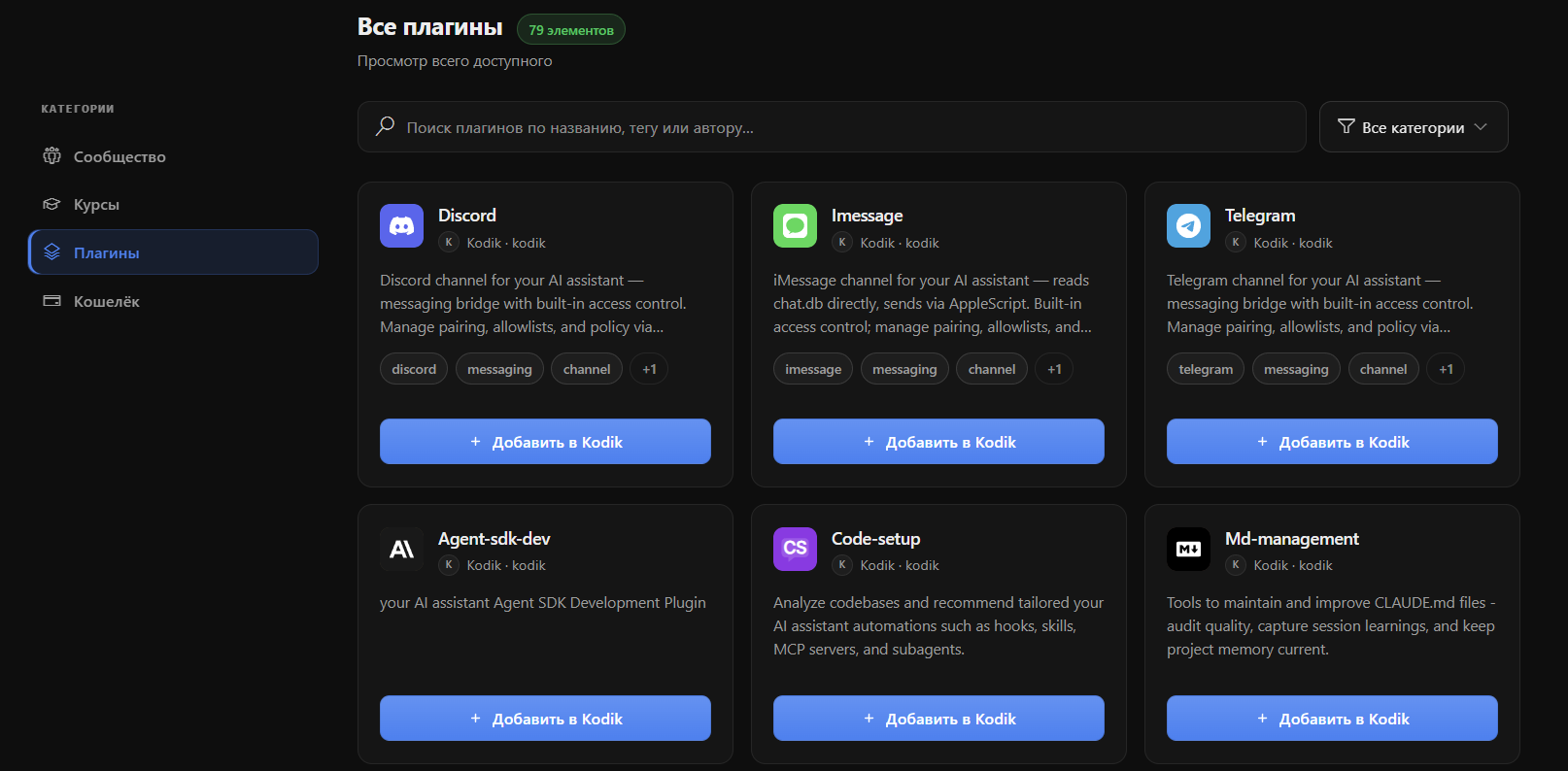Open the Discord plugin title

click(x=467, y=216)
